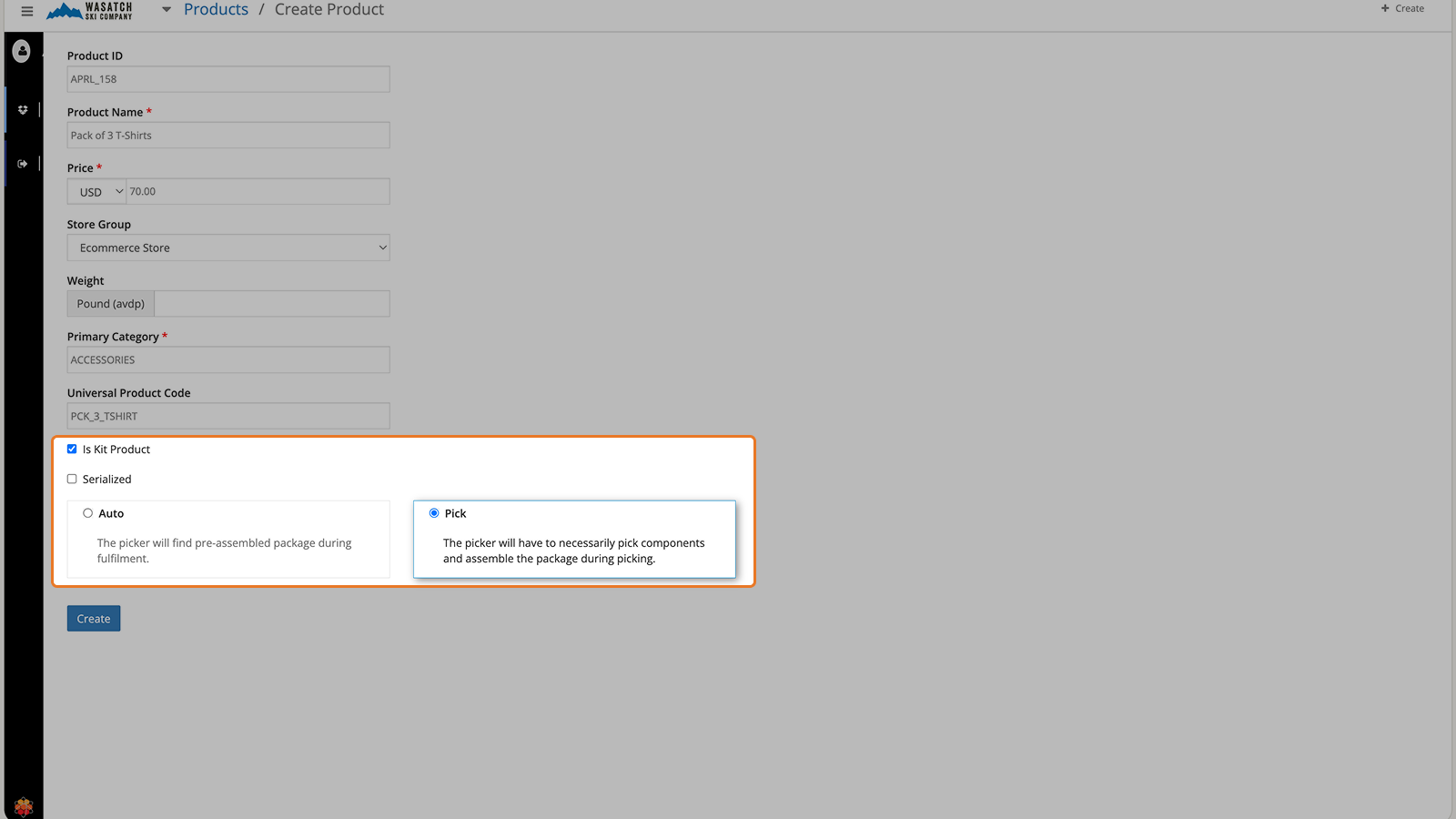1456x819 pixels.
Task: Click the Wasatch Ski Company logo
Action: click(x=90, y=11)
